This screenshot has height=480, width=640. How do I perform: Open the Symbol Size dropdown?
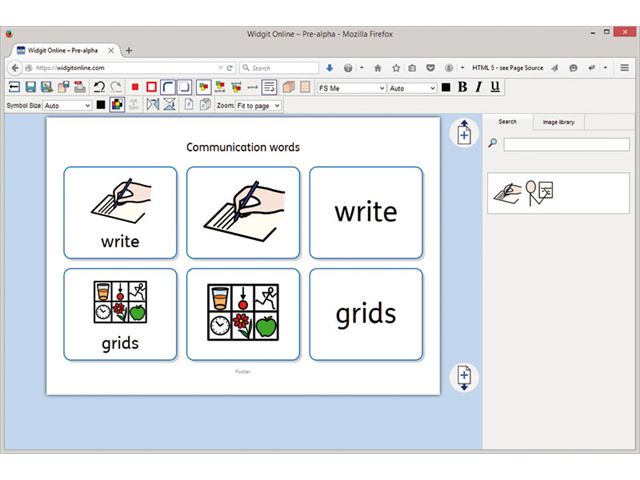tap(67, 106)
